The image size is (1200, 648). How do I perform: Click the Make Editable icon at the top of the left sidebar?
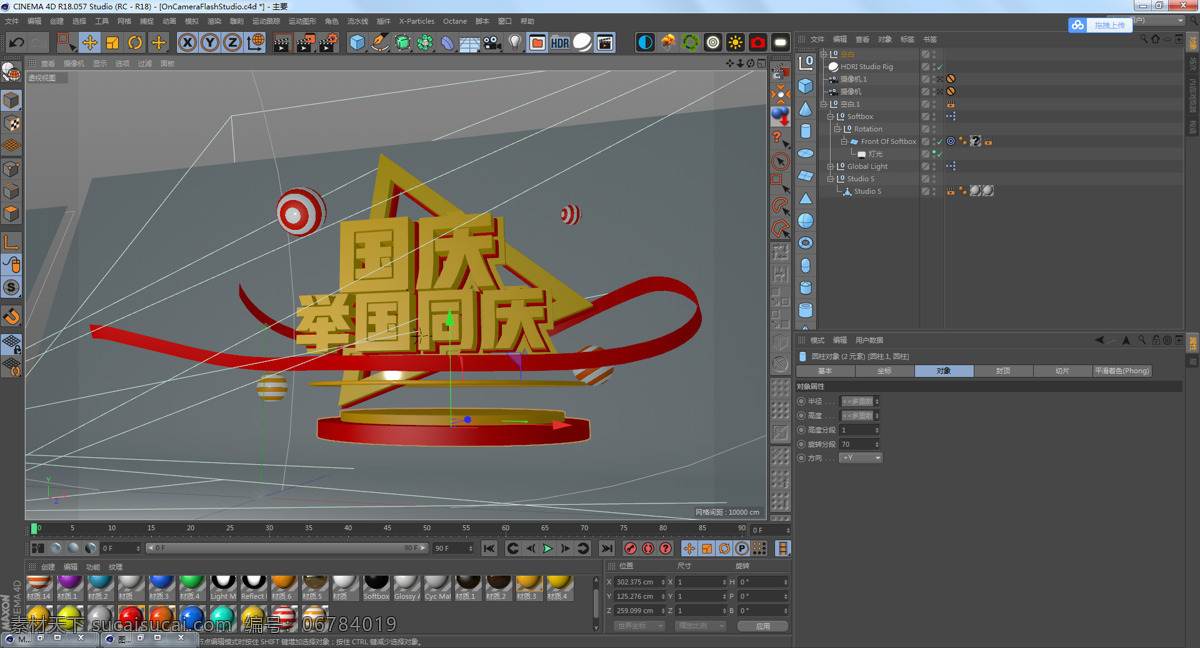click(x=11, y=72)
